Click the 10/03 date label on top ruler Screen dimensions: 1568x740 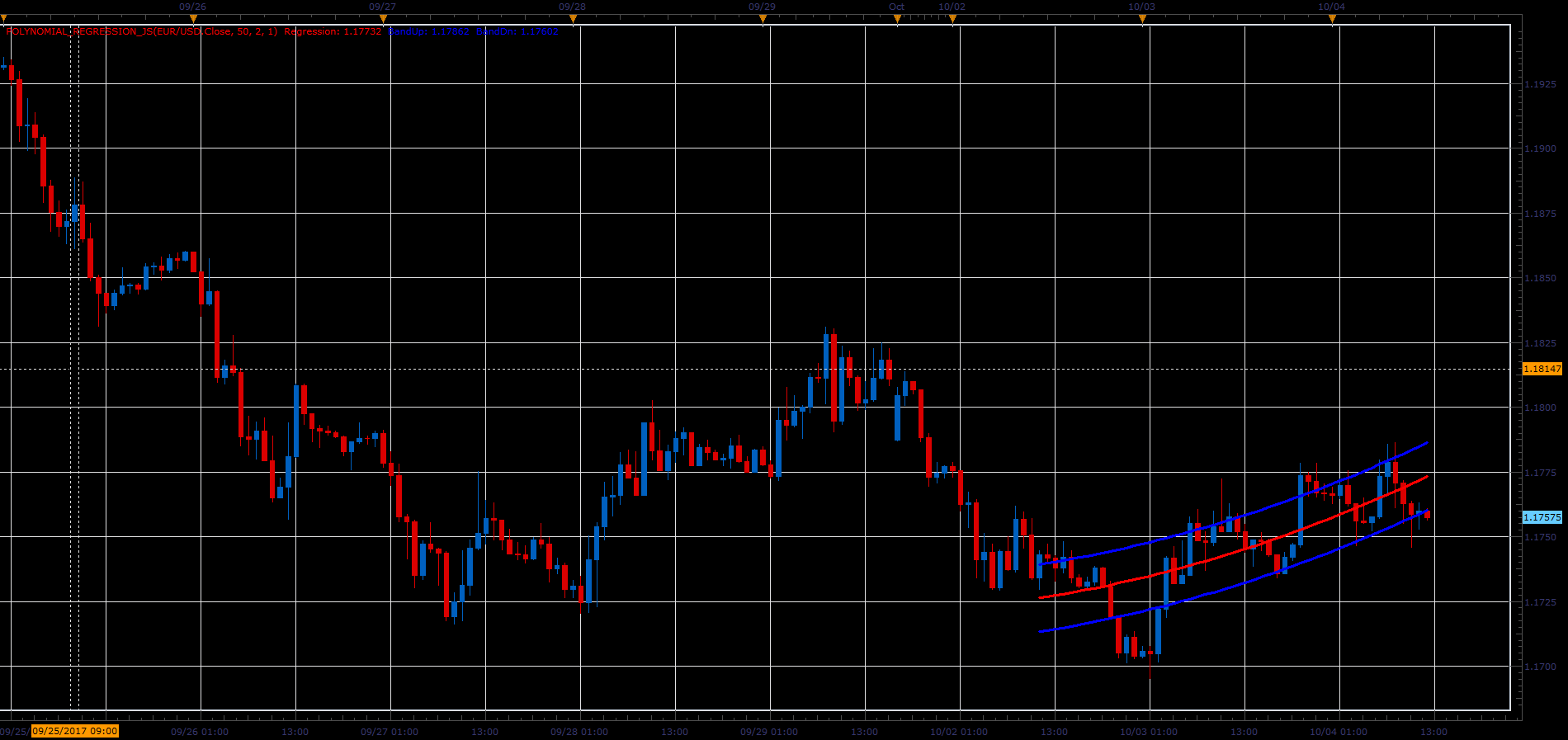pyautogui.click(x=1141, y=7)
